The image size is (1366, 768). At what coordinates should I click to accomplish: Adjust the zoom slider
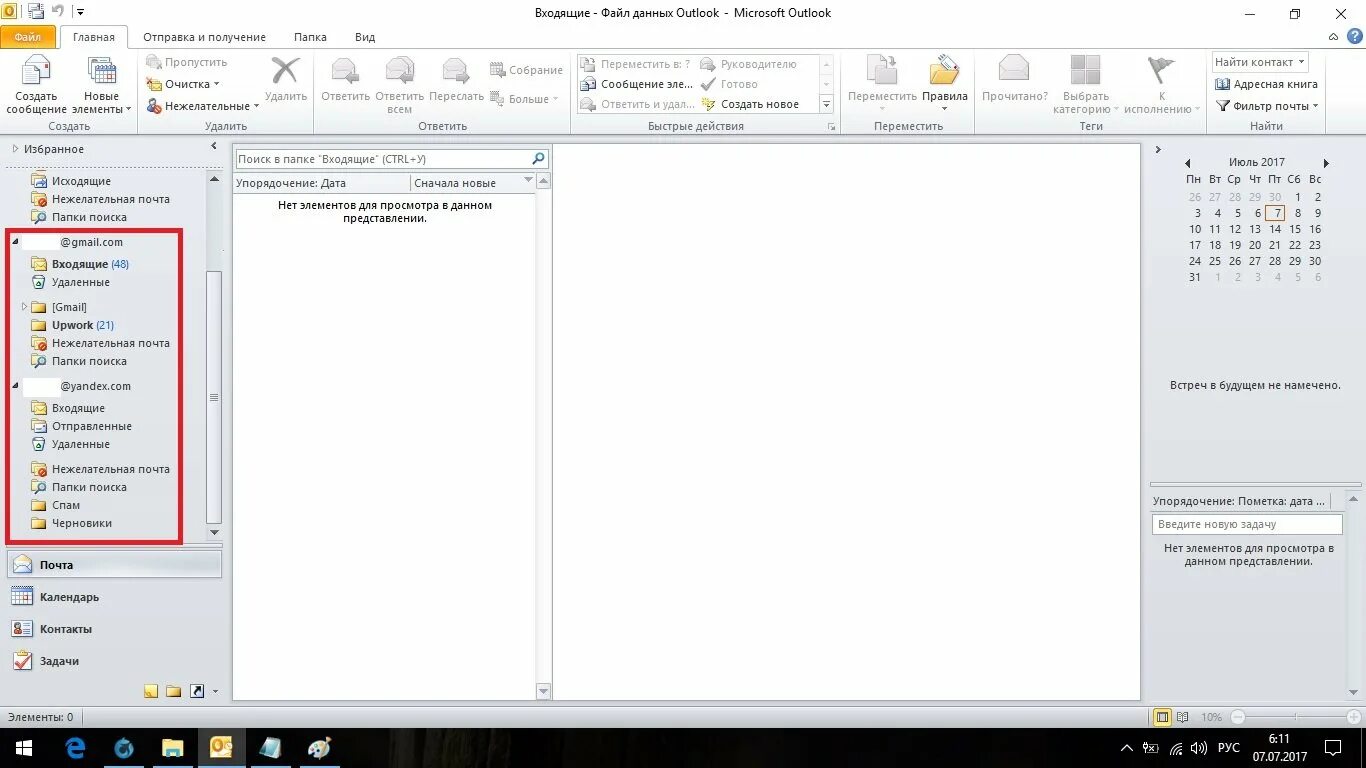click(x=1296, y=717)
